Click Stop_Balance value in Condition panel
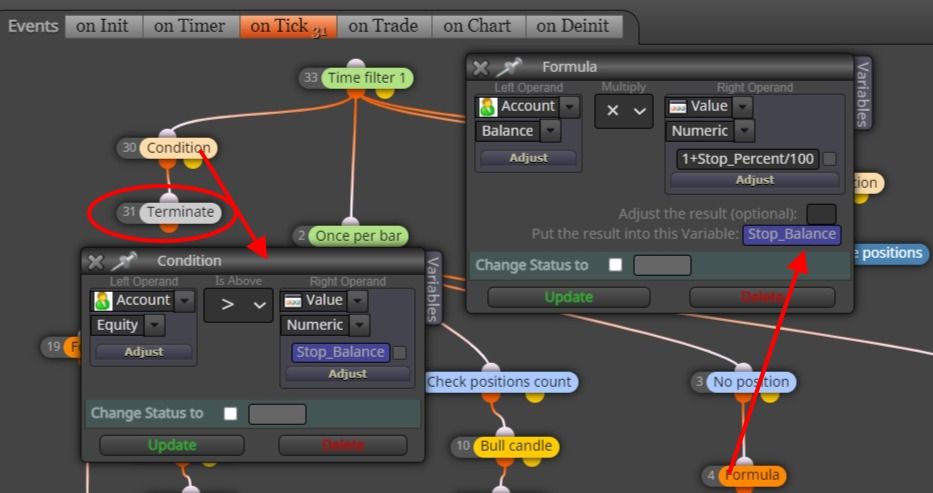This screenshot has height=493, width=933. click(x=340, y=352)
